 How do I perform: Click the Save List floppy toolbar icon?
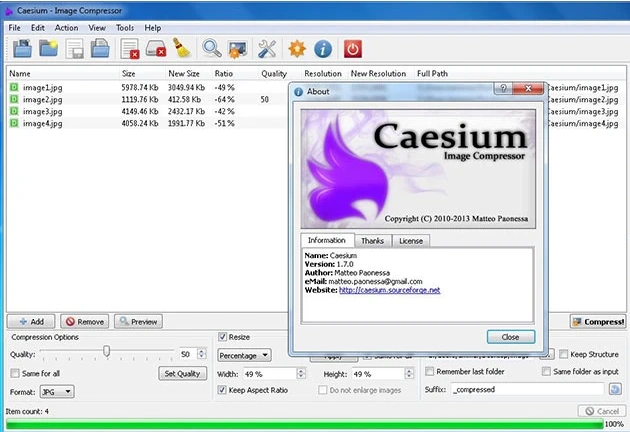[75, 49]
